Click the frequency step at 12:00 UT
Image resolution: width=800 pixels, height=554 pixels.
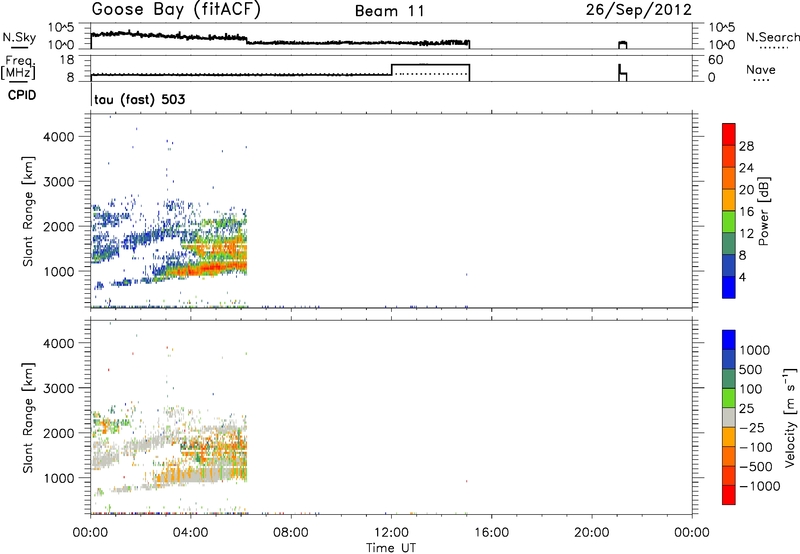391,69
